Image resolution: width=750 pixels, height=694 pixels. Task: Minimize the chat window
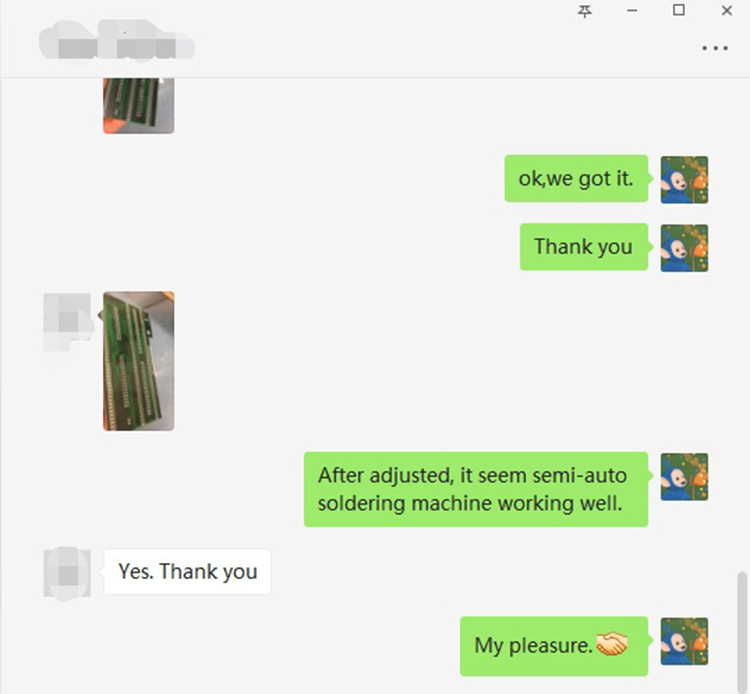(632, 11)
